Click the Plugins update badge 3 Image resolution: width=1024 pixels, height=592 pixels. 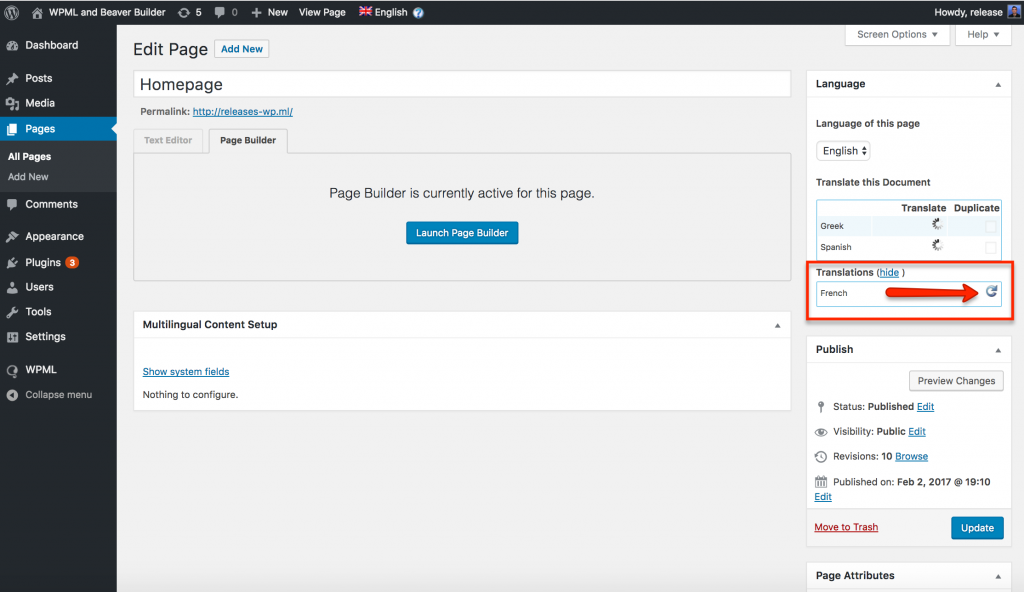72,263
